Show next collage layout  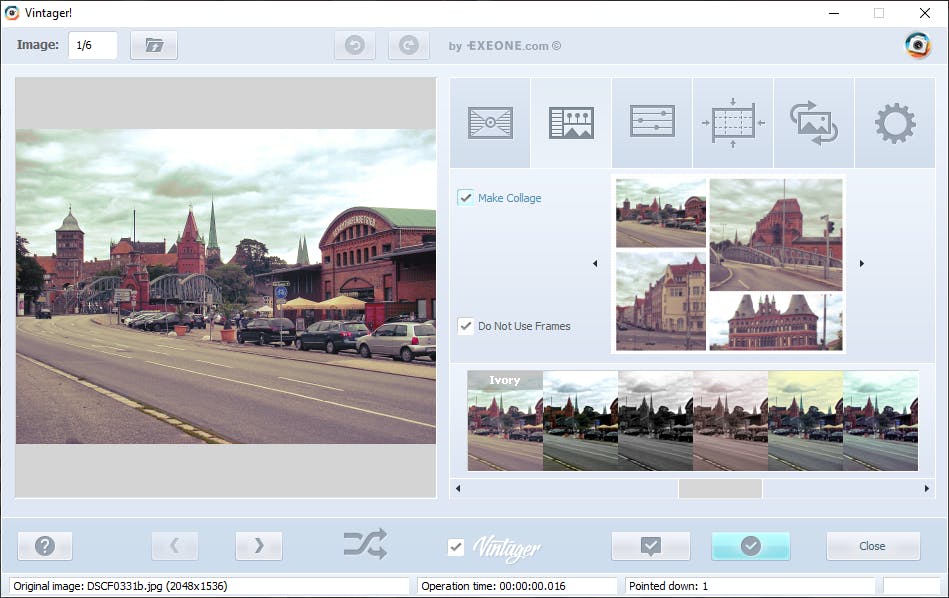pyautogui.click(x=862, y=263)
